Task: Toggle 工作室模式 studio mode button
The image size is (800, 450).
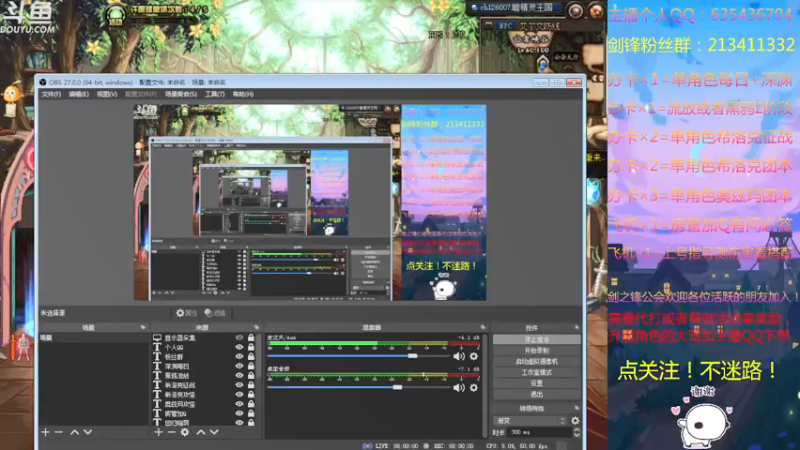Action: pyautogui.click(x=537, y=372)
